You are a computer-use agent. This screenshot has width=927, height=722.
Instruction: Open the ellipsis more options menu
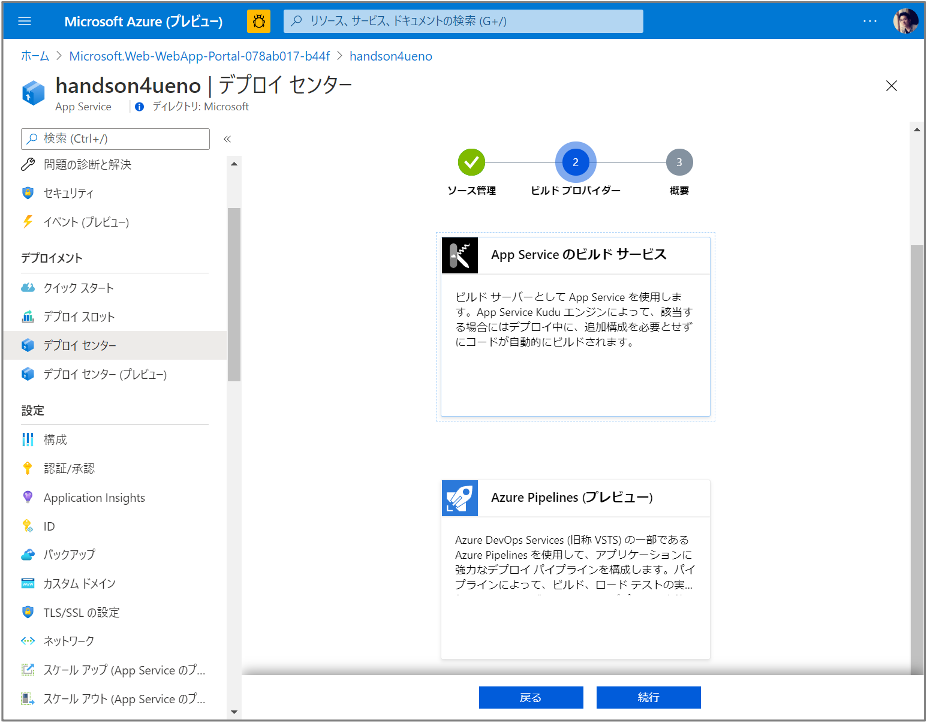coord(870,21)
